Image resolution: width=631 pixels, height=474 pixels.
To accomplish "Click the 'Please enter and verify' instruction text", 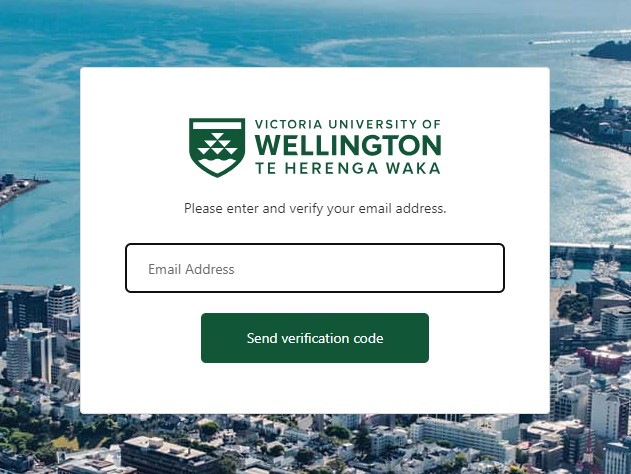I will point(314,209).
